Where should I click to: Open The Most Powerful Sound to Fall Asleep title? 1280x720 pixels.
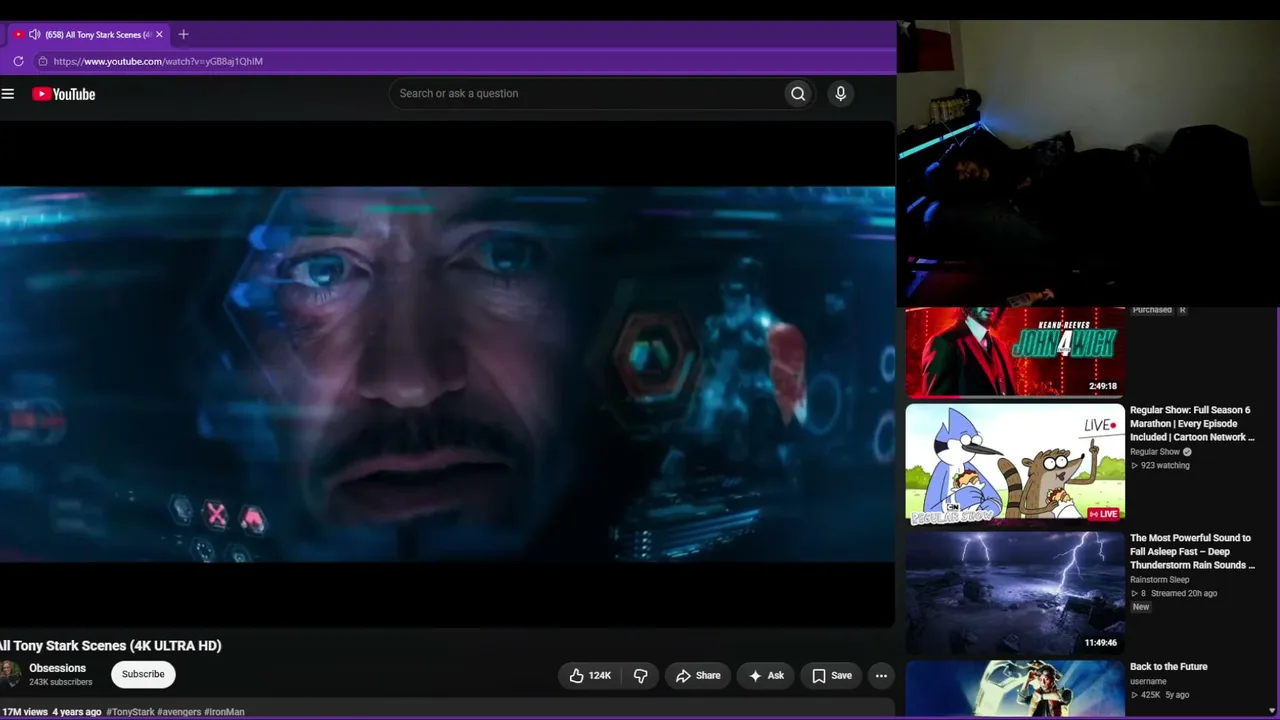pos(1192,552)
